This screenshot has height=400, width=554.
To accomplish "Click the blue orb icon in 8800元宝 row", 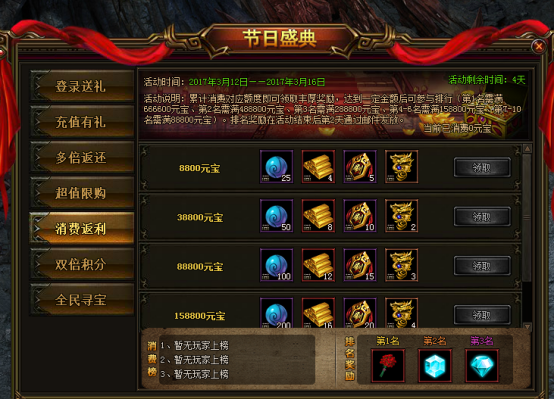I will pos(276,166).
